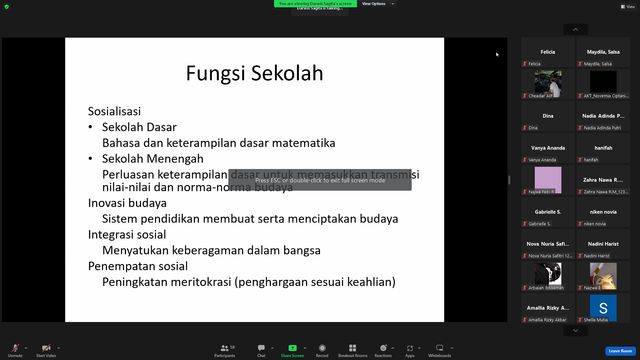Open the Reactions menu
The height and width of the screenshot is (360, 640).
(383, 350)
